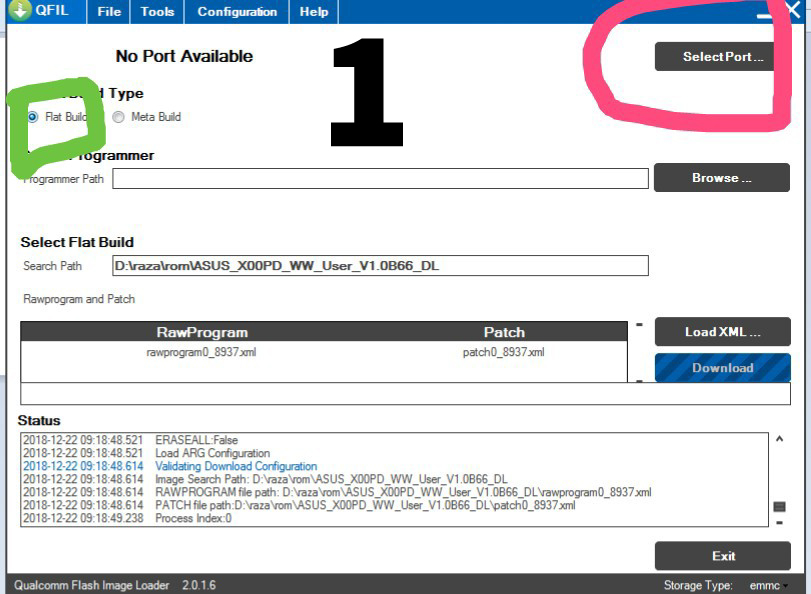Select the Flat Build radio button
This screenshot has height=594, width=811.
coord(33,117)
